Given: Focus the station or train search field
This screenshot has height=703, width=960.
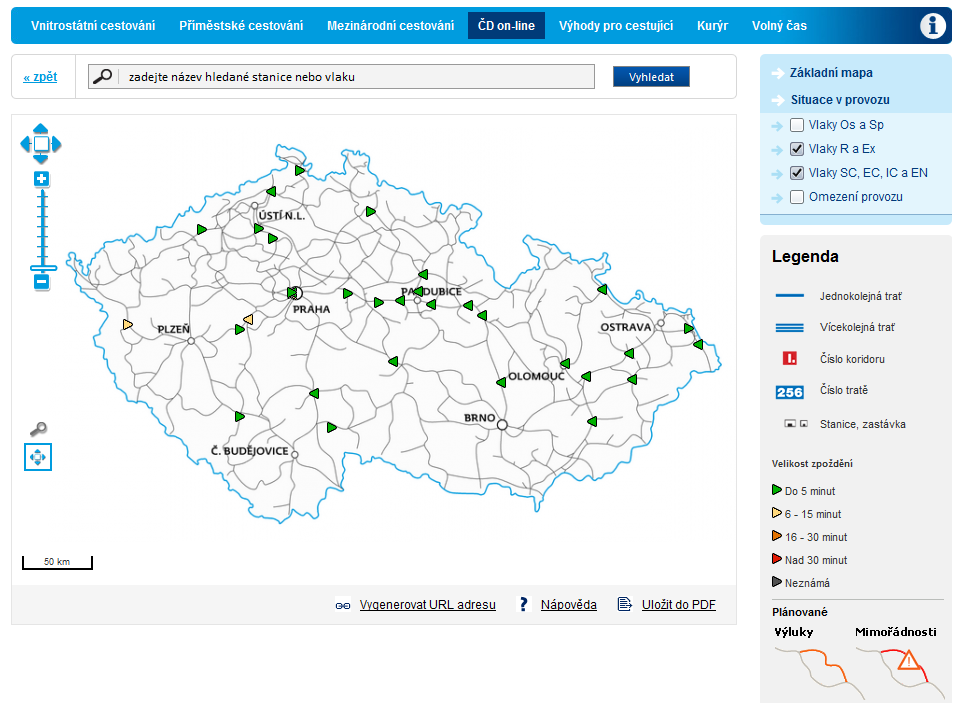Looking at the screenshot, I should (355, 77).
